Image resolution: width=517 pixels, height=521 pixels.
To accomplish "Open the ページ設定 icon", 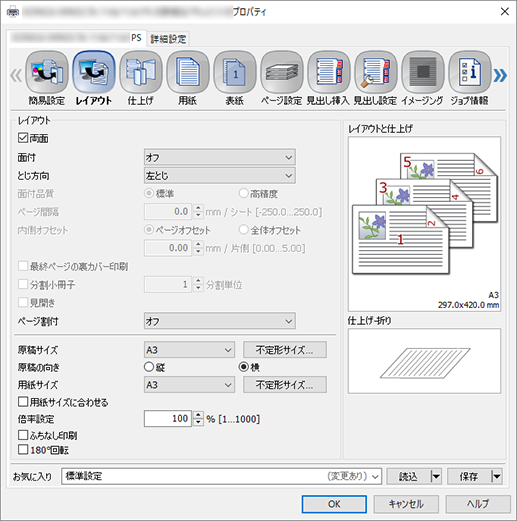I will (282, 72).
